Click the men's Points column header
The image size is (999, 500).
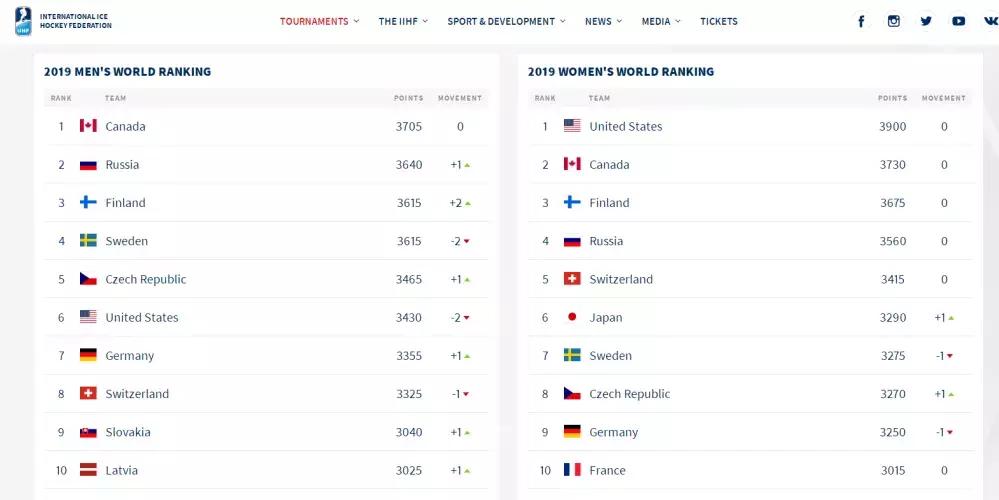pyautogui.click(x=408, y=98)
